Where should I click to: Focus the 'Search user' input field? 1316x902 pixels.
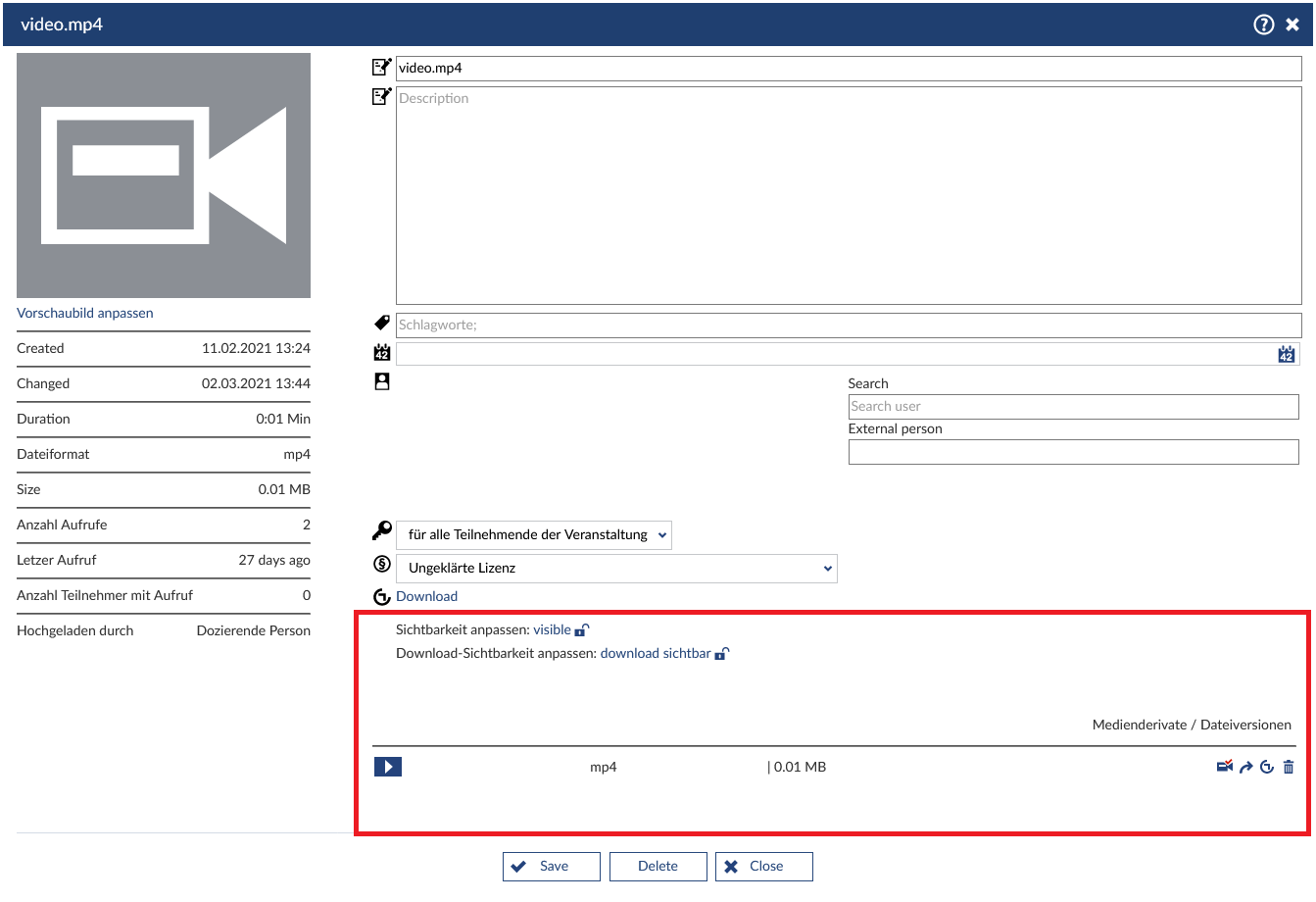(1073, 407)
